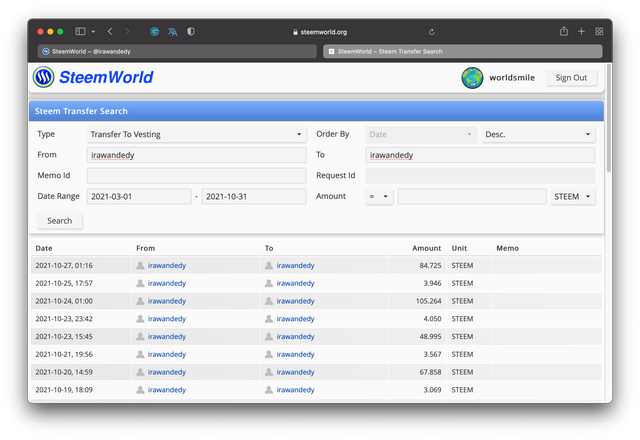The width and height of the screenshot is (640, 440).
Task: Click the Search button
Action: pyautogui.click(x=60, y=221)
